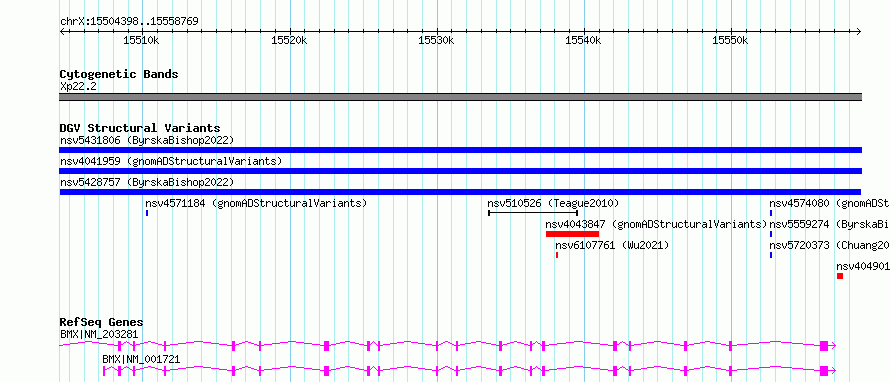Click the red bar of nsv4043847
Image resolution: width=890 pixels, height=382 pixels.
click(572, 234)
